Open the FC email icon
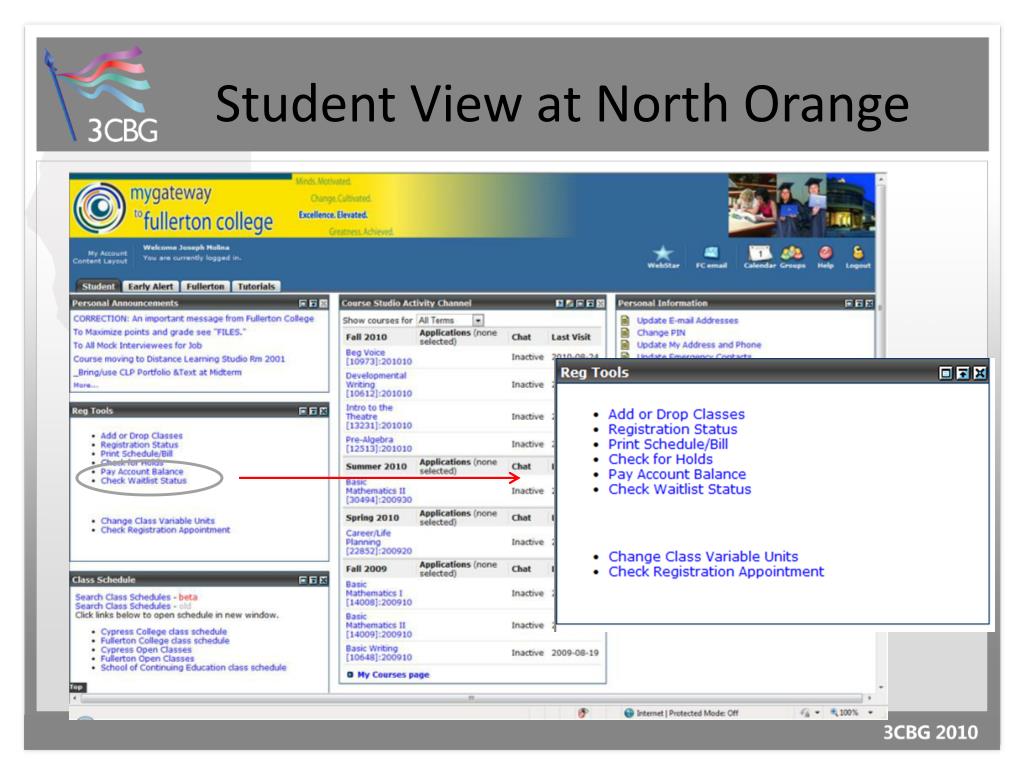Viewport: 1024px width, 768px height. [x=711, y=253]
